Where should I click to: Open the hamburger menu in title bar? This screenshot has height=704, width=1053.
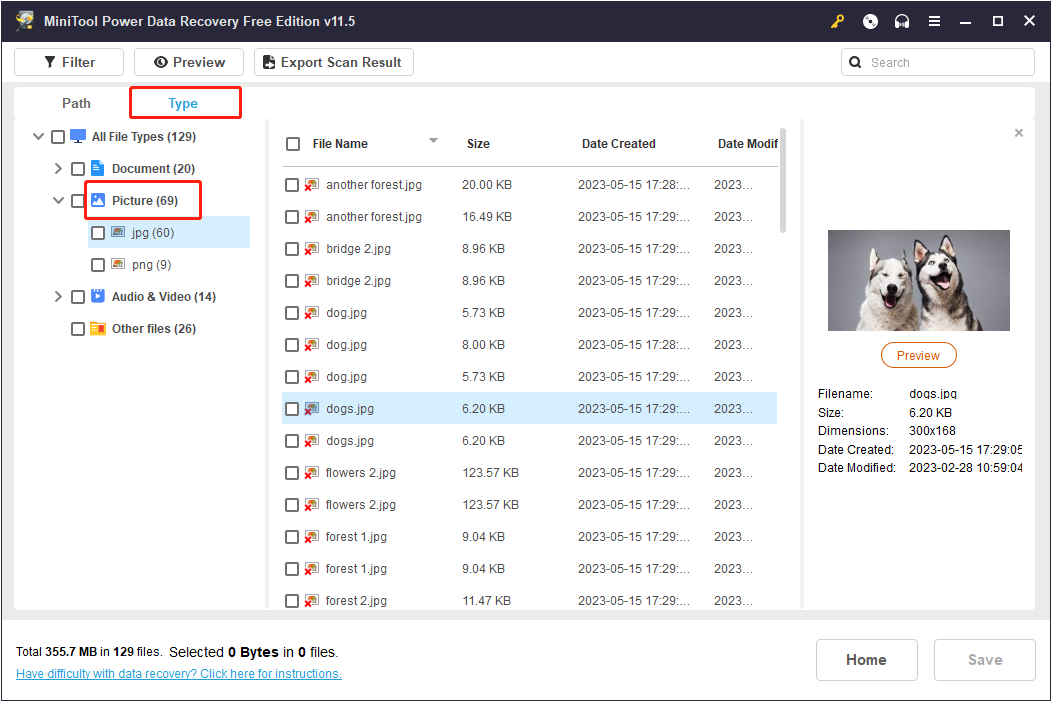934,20
